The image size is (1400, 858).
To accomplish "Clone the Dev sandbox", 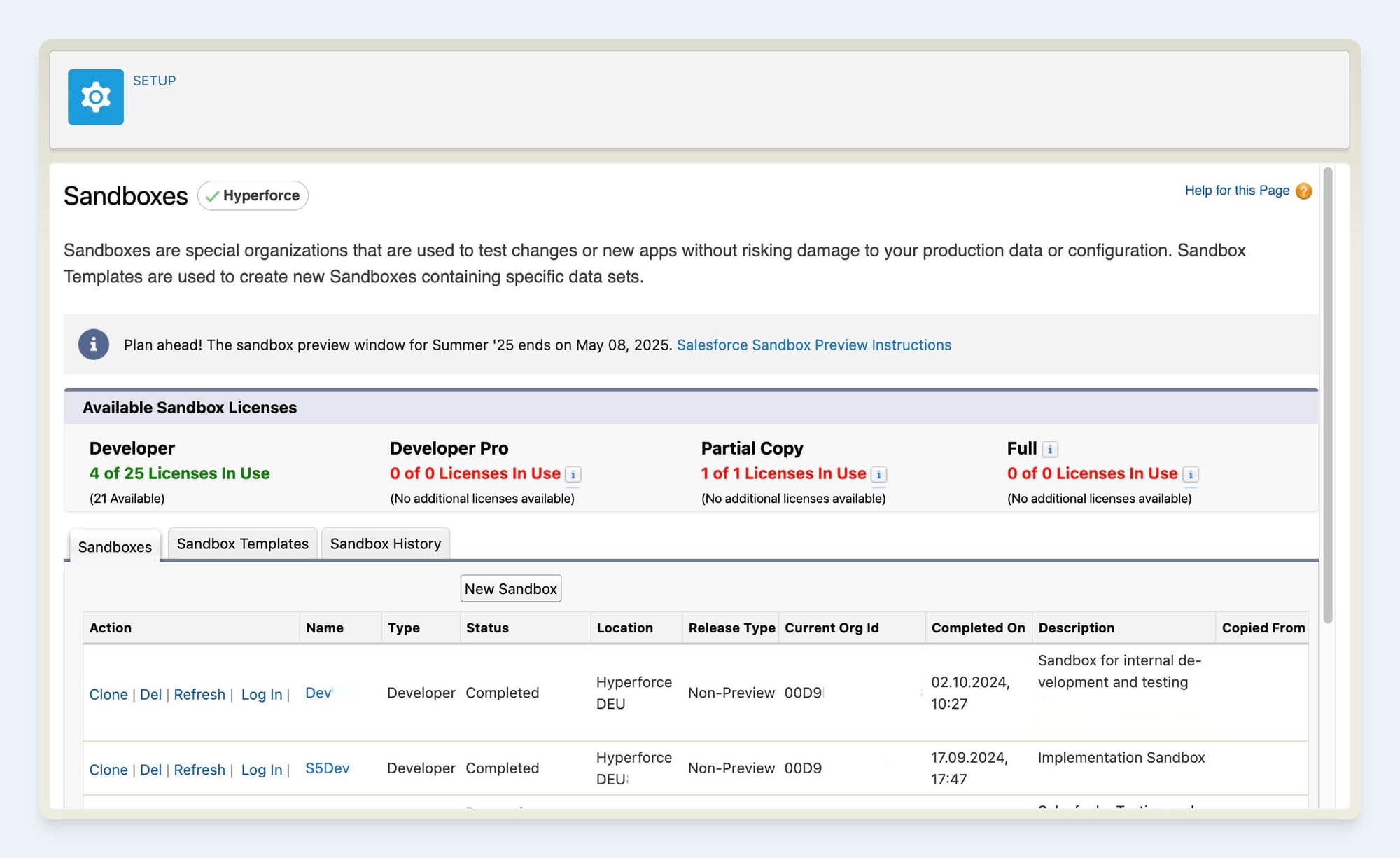I will click(108, 694).
